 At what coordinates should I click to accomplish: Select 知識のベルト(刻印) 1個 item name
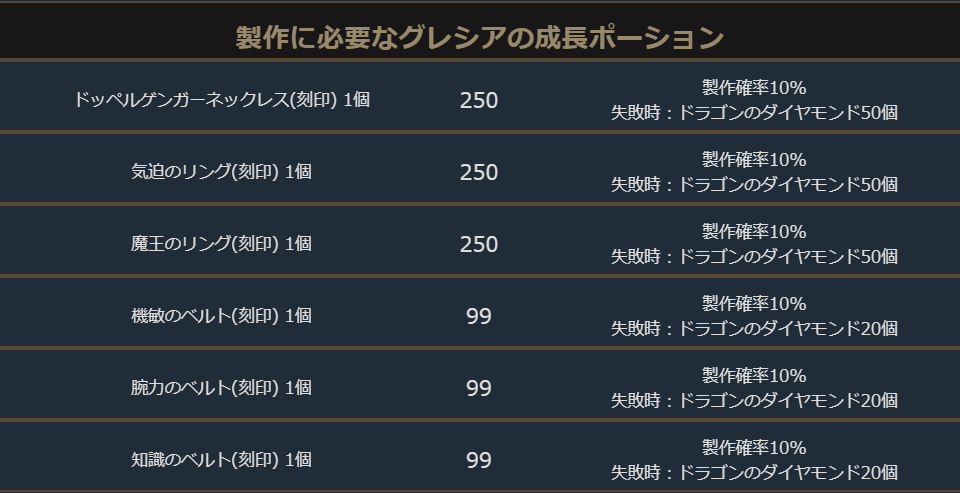(x=222, y=460)
